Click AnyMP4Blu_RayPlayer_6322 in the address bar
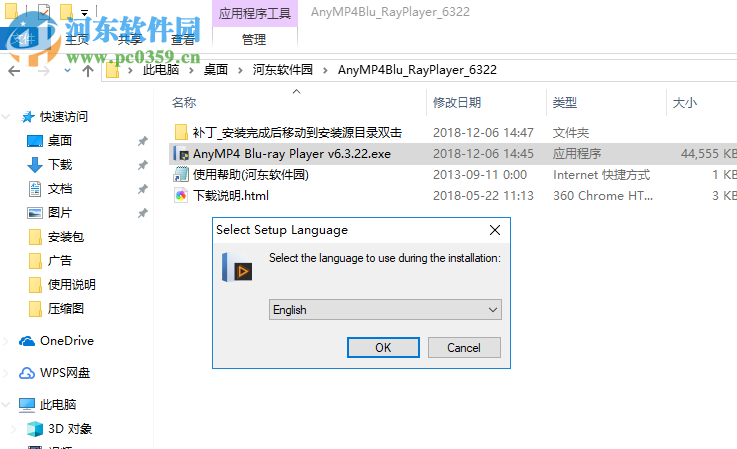The image size is (737, 449). coord(417,70)
